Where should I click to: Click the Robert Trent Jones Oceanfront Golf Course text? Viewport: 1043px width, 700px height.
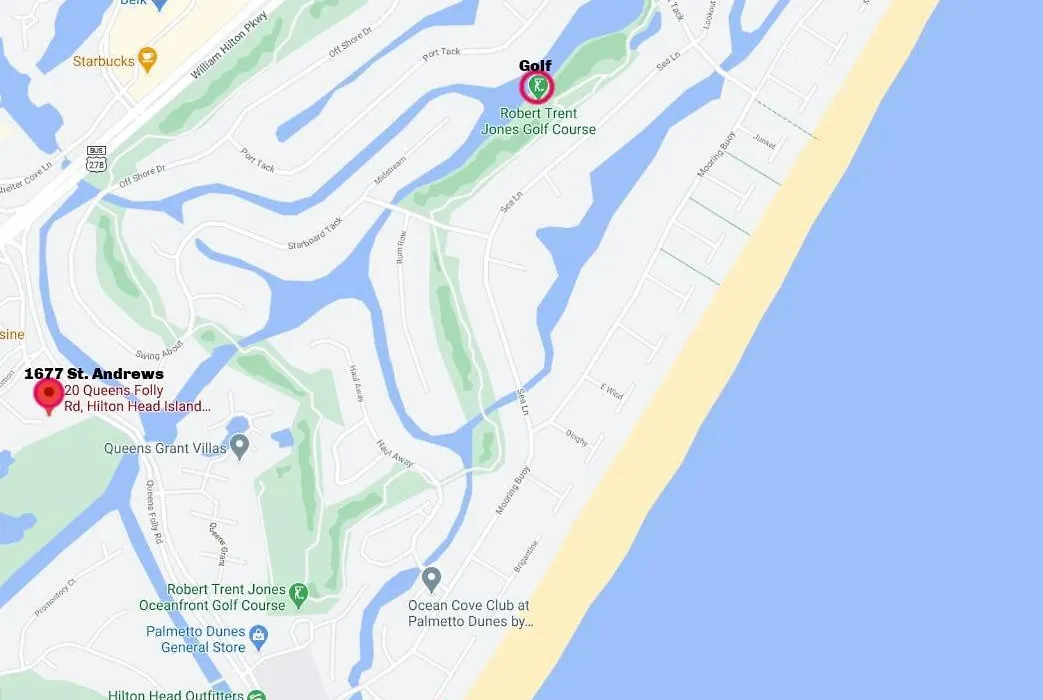(x=212, y=597)
